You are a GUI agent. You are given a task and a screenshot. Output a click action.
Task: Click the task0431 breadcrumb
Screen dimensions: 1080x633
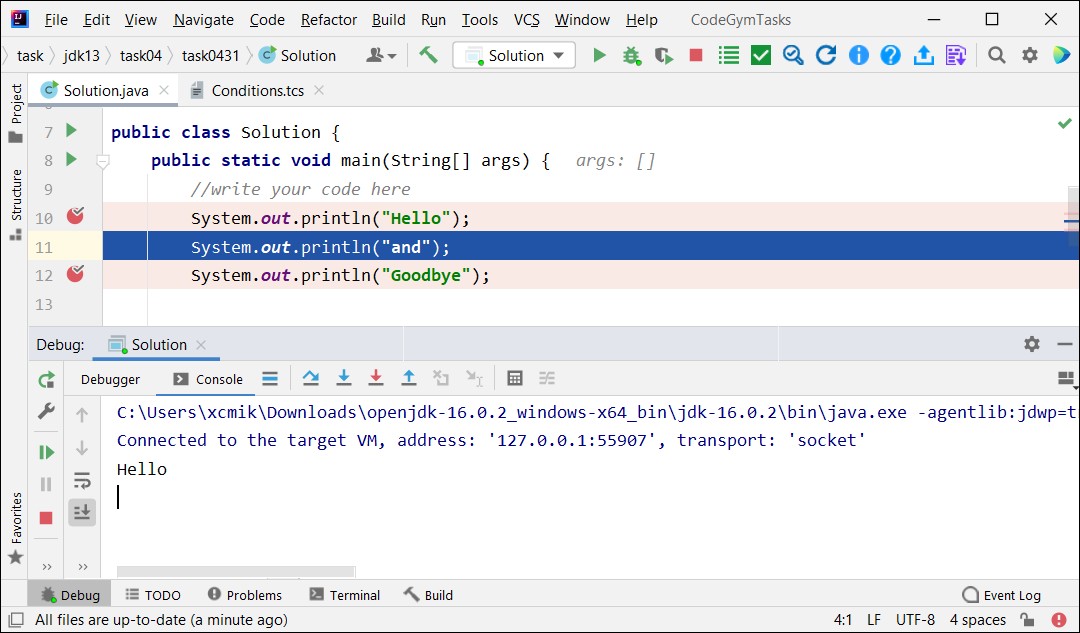211,56
